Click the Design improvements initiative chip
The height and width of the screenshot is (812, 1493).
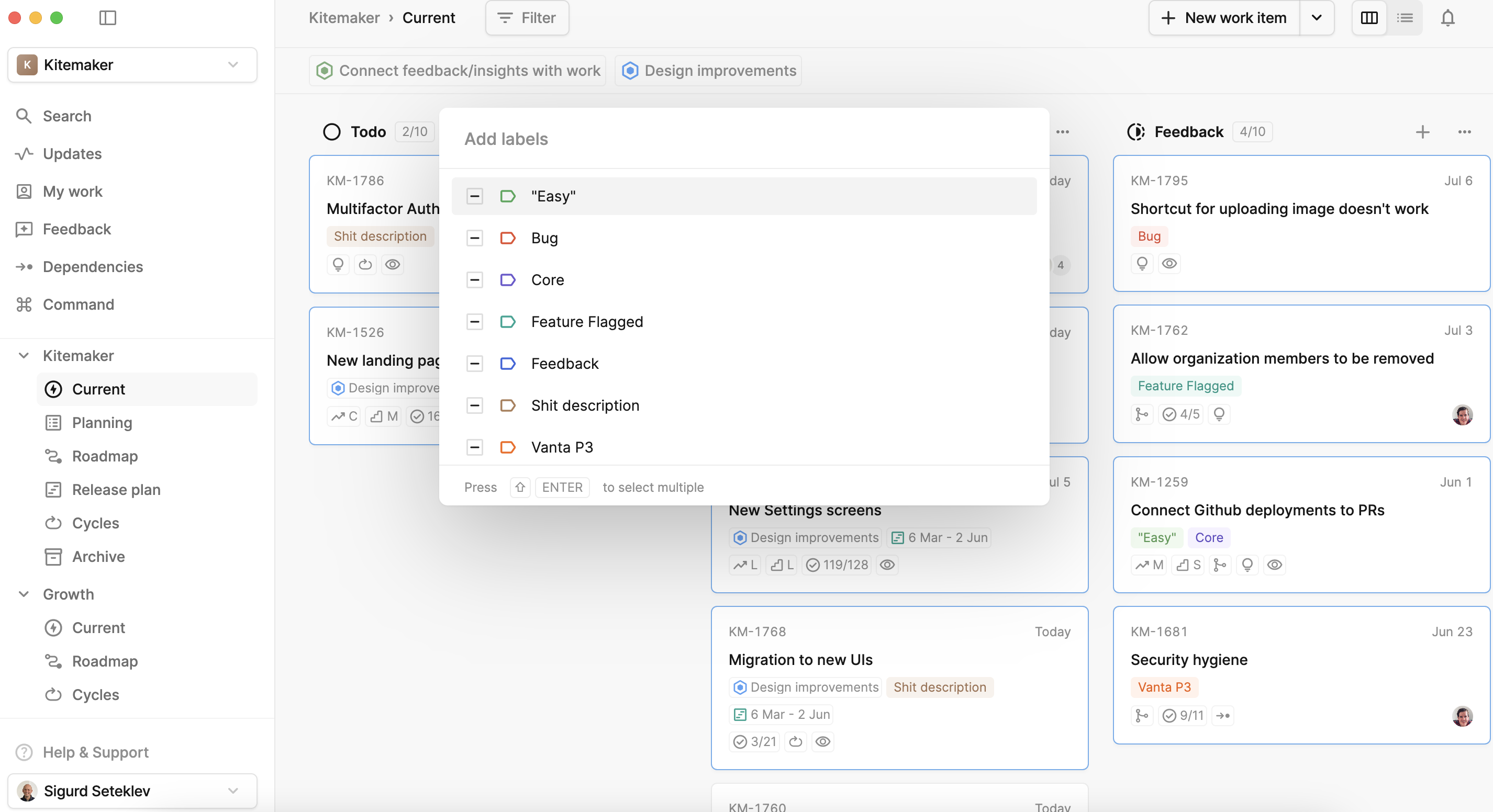click(x=708, y=71)
